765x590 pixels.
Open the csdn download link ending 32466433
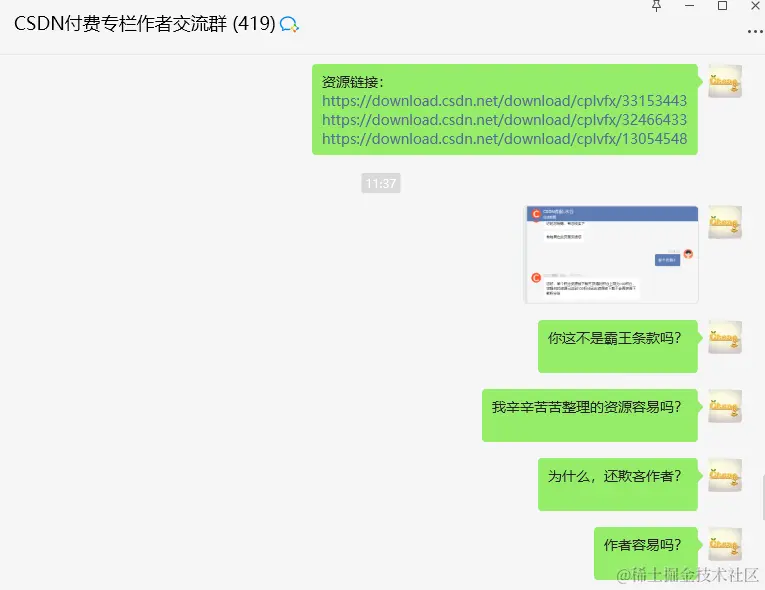504,120
